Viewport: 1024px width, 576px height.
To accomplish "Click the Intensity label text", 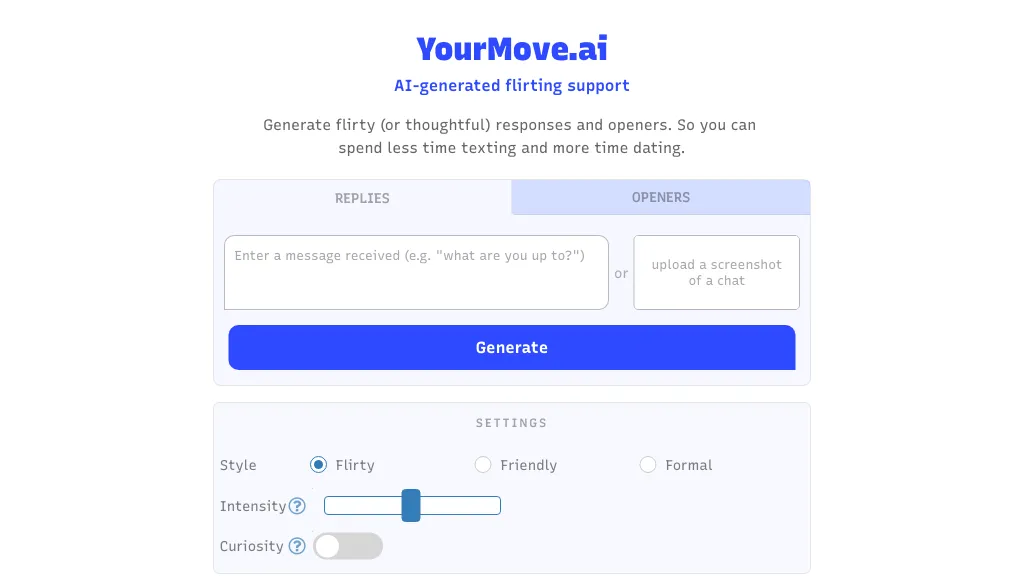I will 253,506.
